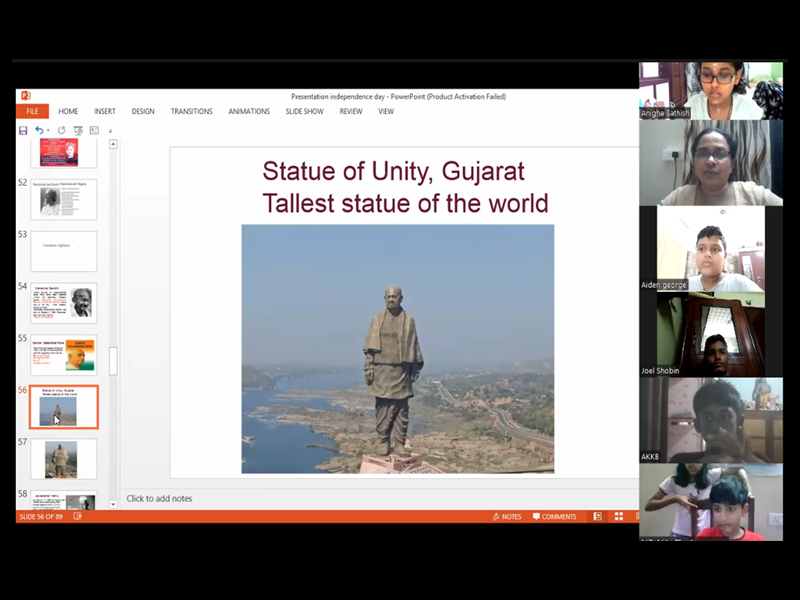Click the PowerPoint logo icon in title bar

click(25, 96)
